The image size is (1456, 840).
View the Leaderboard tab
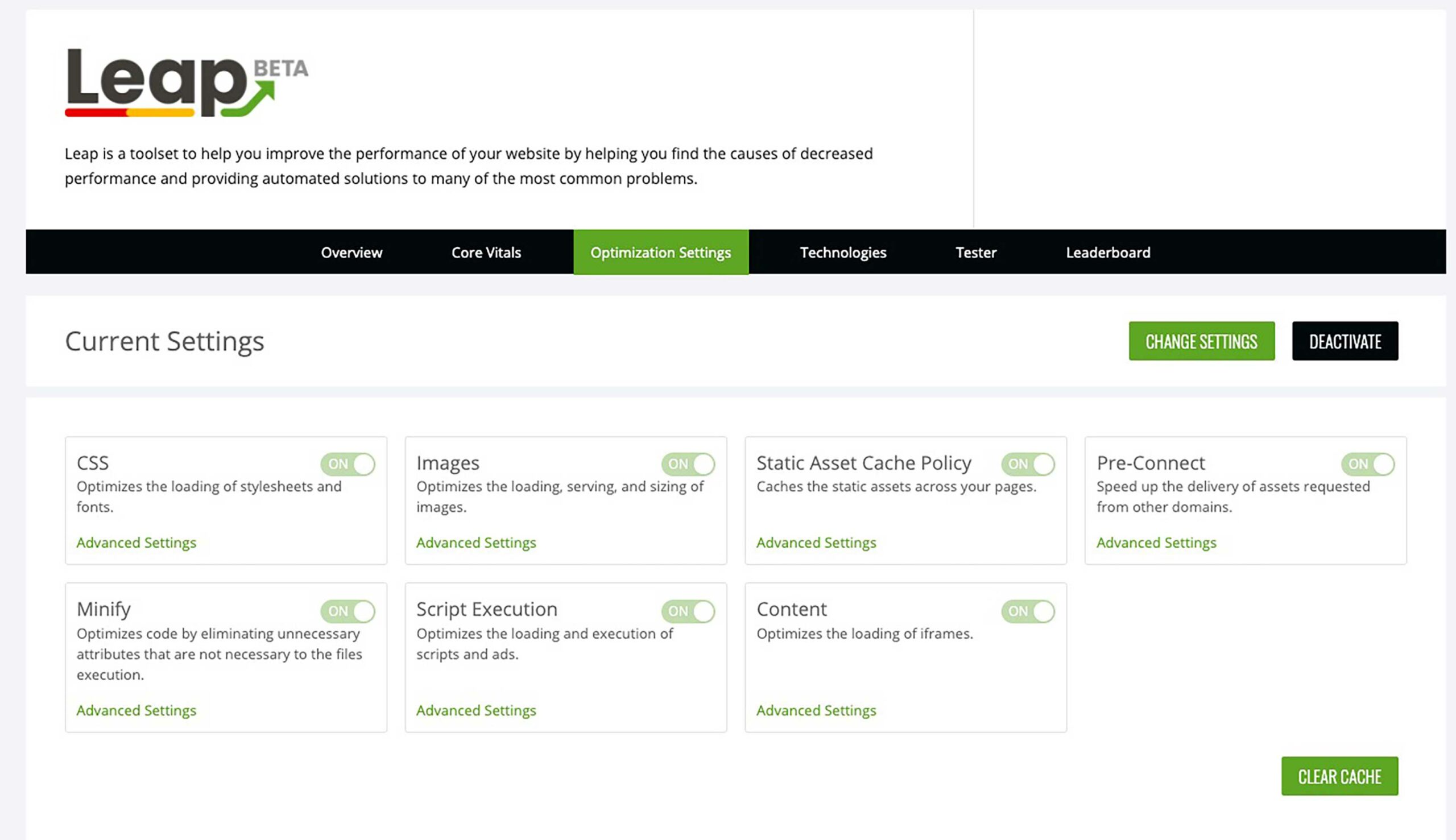[x=1107, y=252]
